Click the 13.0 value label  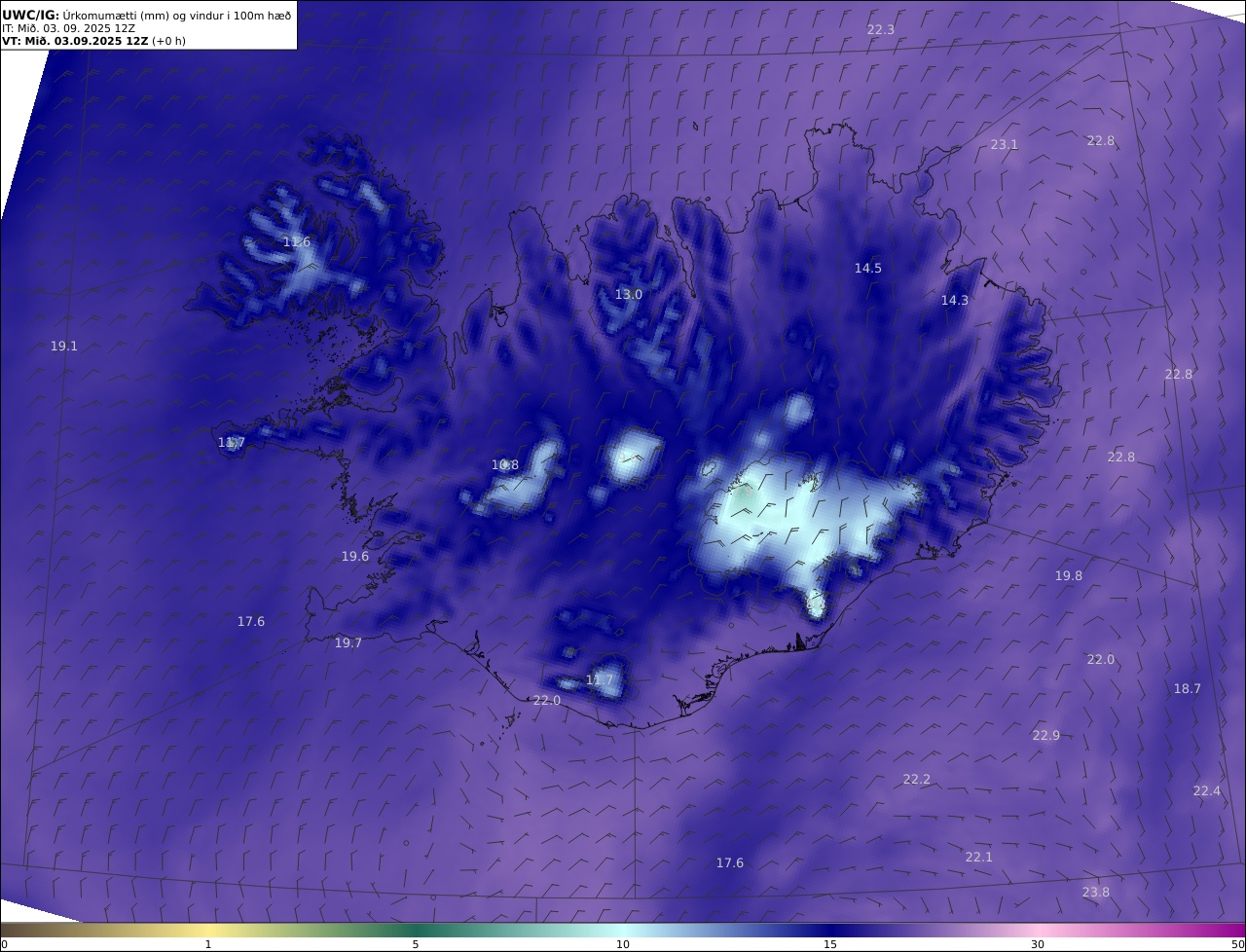[x=628, y=295]
